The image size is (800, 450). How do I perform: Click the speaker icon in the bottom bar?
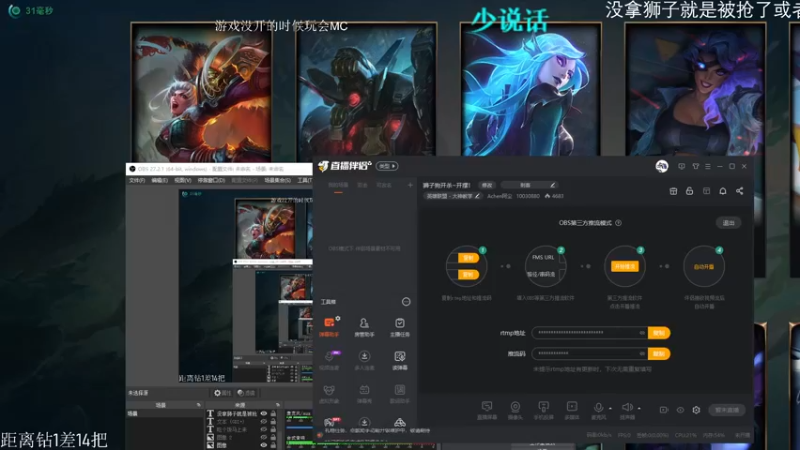tap(627, 407)
